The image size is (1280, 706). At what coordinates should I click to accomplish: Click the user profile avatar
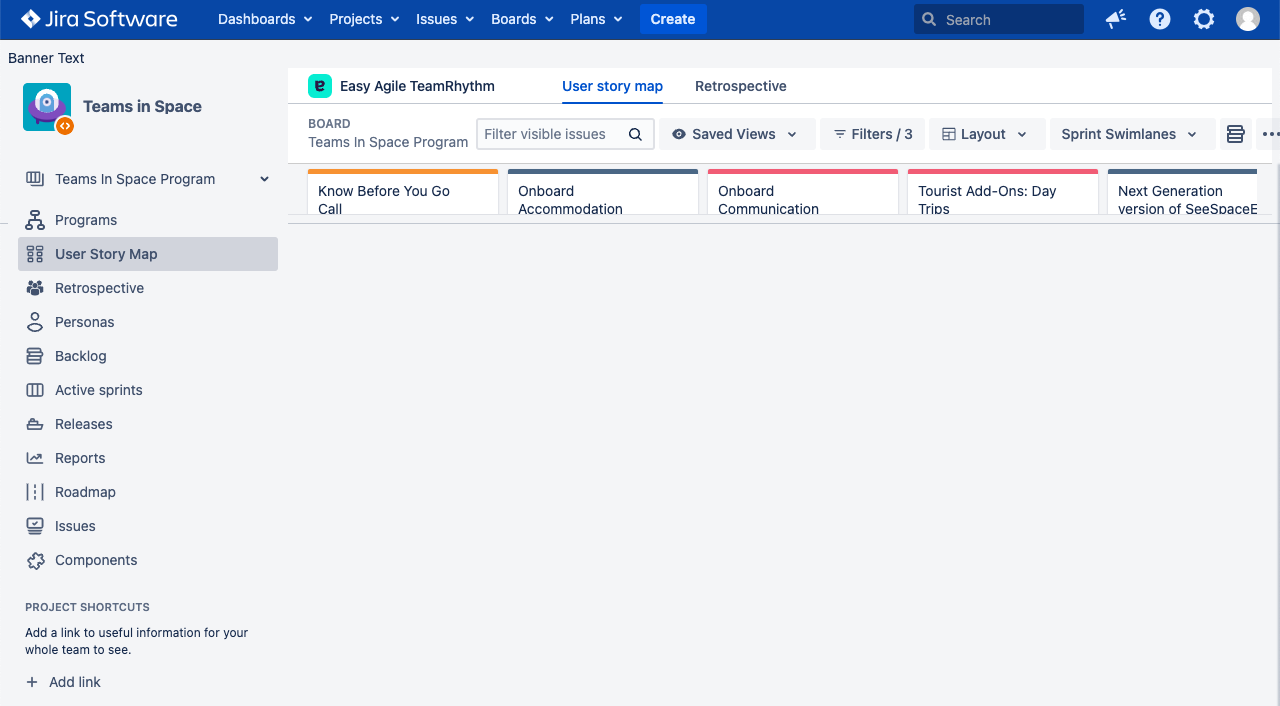point(1248,19)
